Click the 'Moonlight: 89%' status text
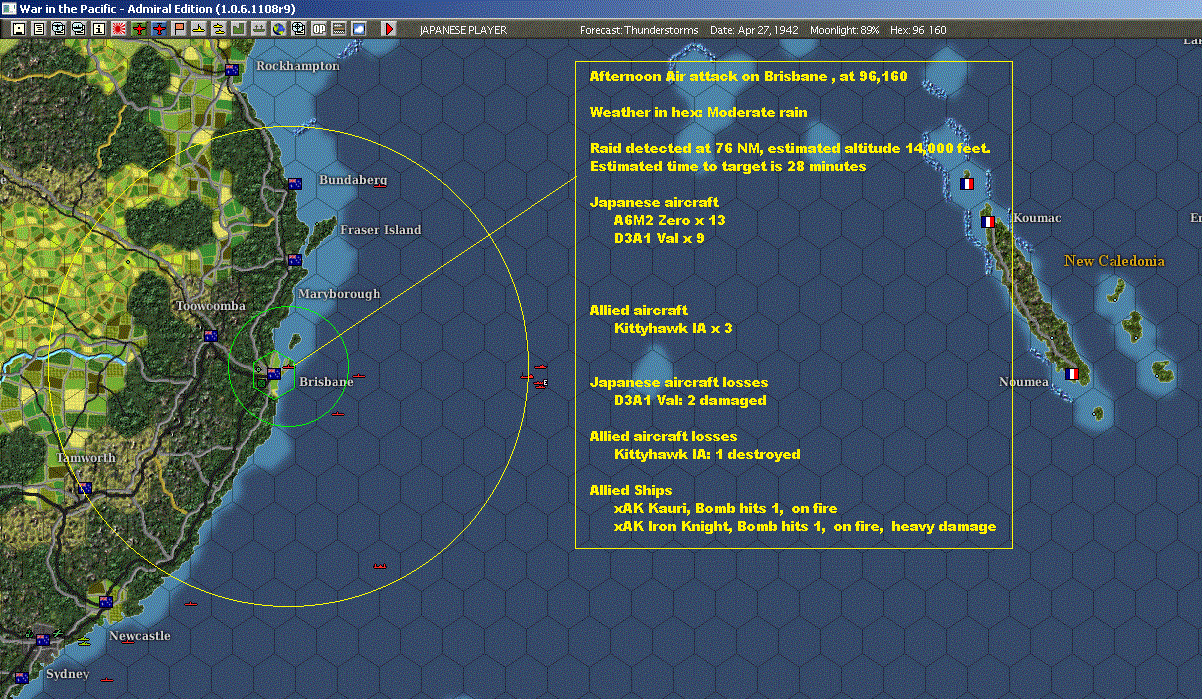Screen dimensions: 1202x699 click(845, 30)
